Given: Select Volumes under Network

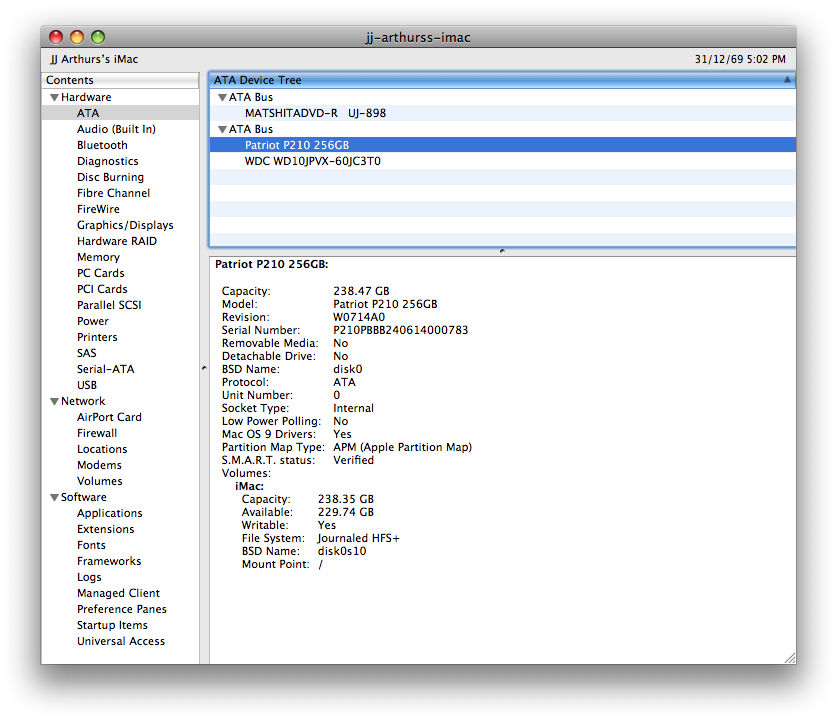Looking at the screenshot, I should coord(99,481).
